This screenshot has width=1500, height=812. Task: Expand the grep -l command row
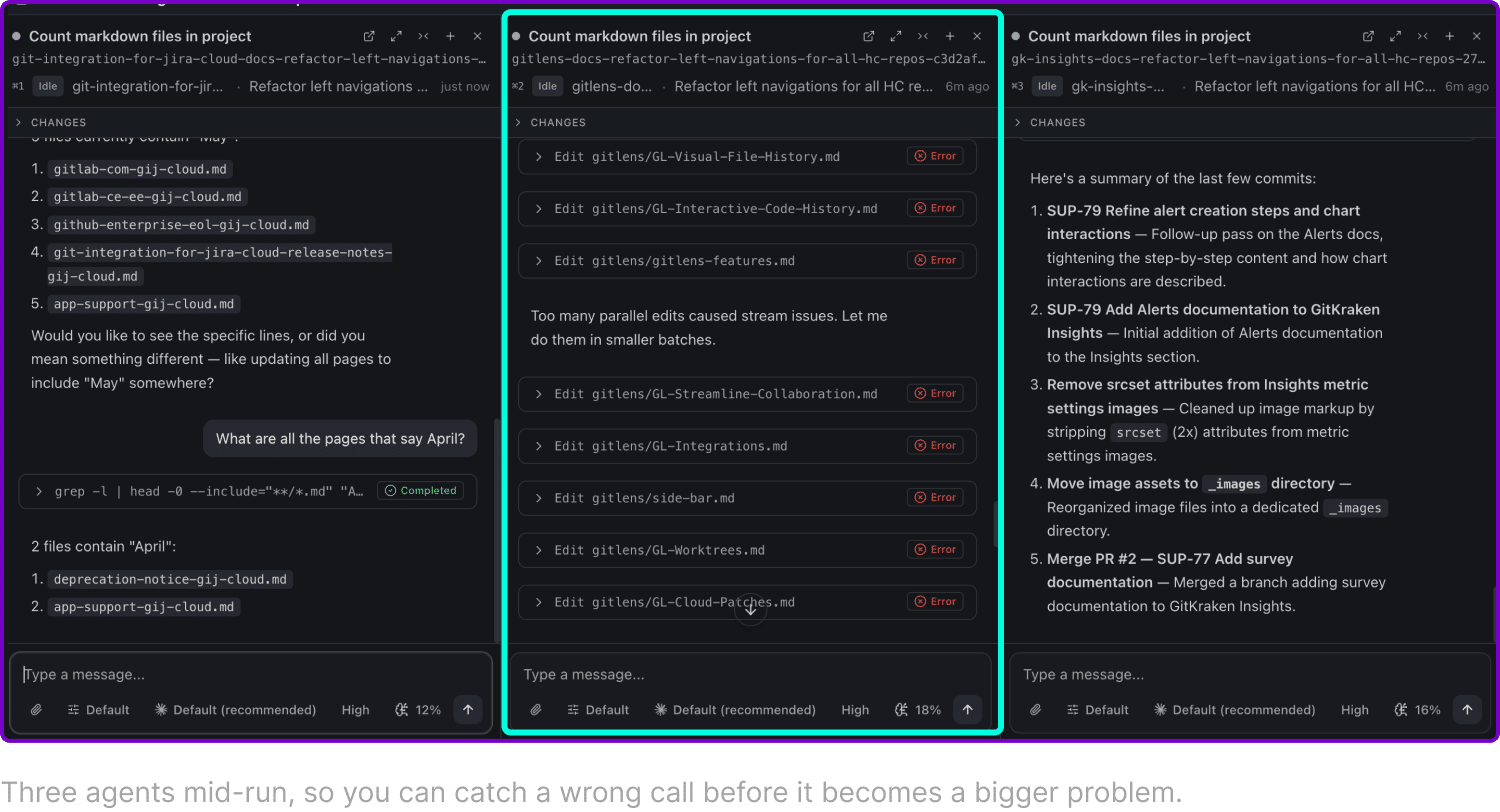[247, 491]
